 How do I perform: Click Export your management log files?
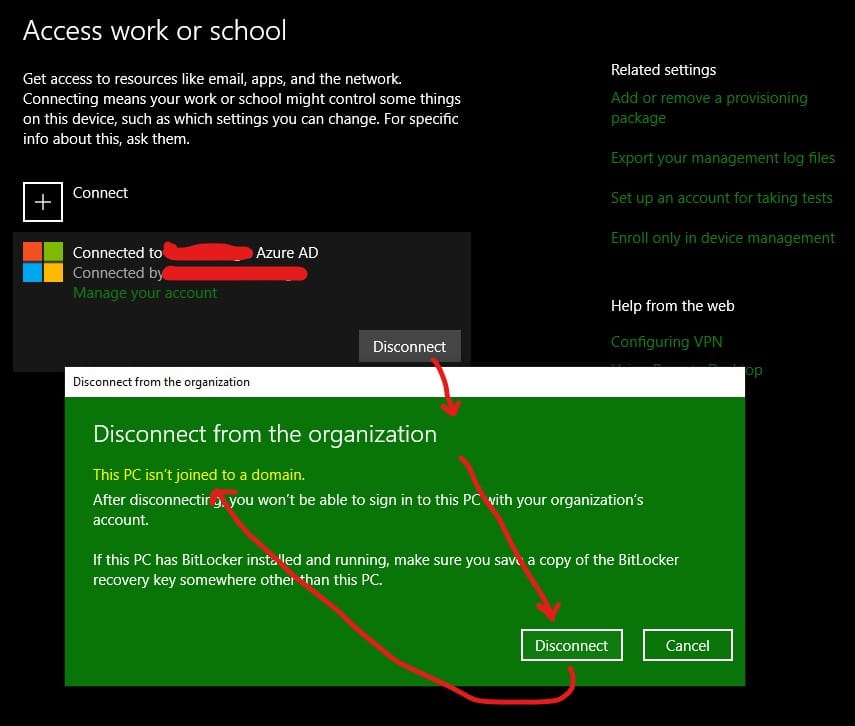tap(722, 158)
